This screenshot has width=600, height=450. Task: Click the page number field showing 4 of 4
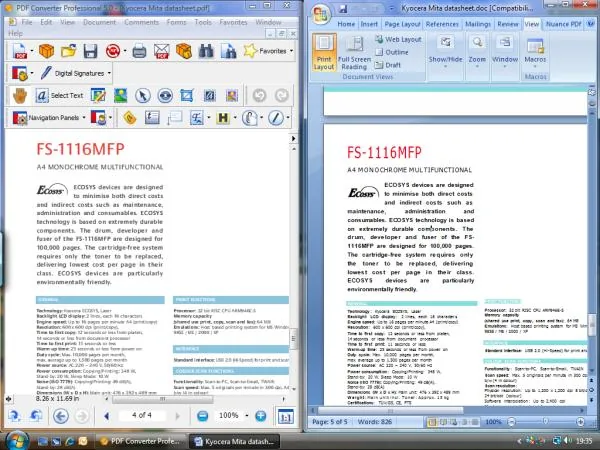pyautogui.click(x=142, y=415)
